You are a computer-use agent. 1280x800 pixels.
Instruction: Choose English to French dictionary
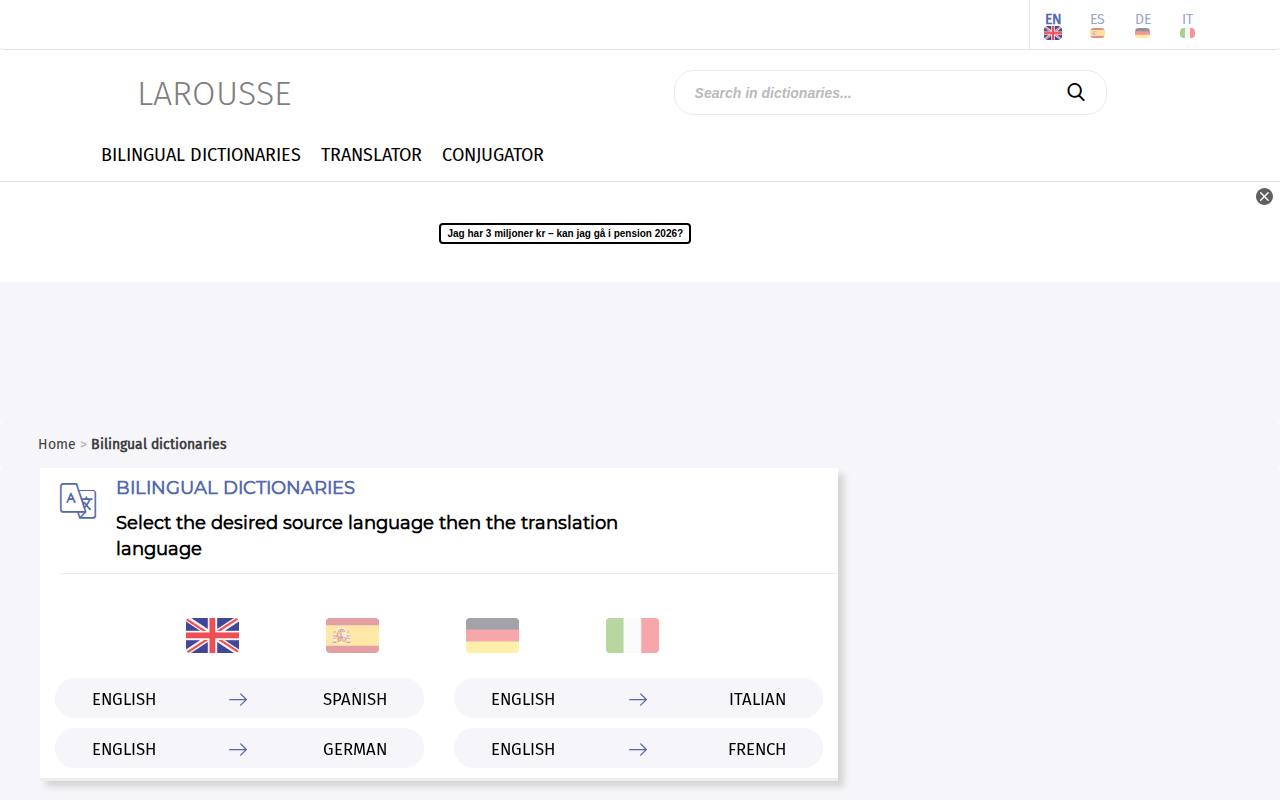pos(638,749)
